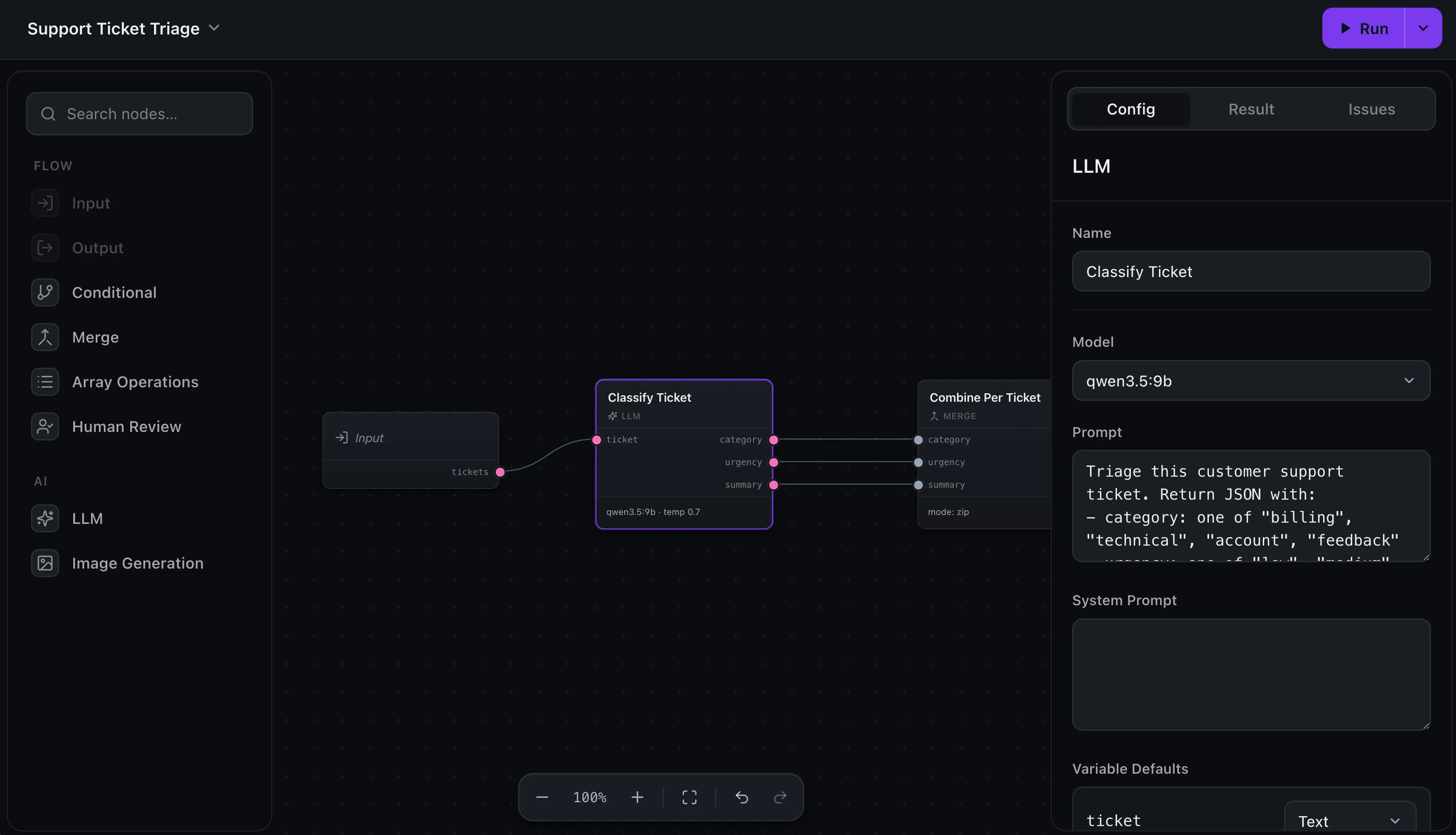This screenshot has height=835, width=1456.
Task: Pick the Human Review person icon
Action: pyautogui.click(x=45, y=427)
